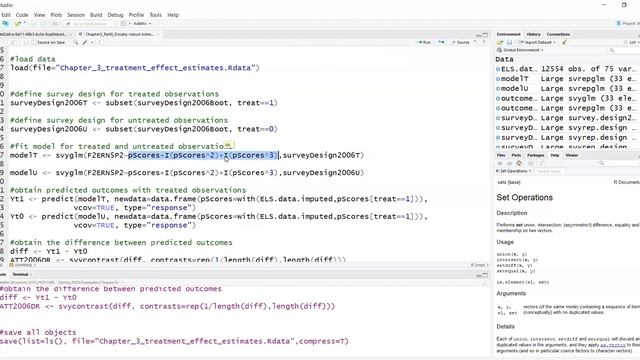Click the new file icon in the main toolbar
The width and height of the screenshot is (640, 360).
pos(5,24)
